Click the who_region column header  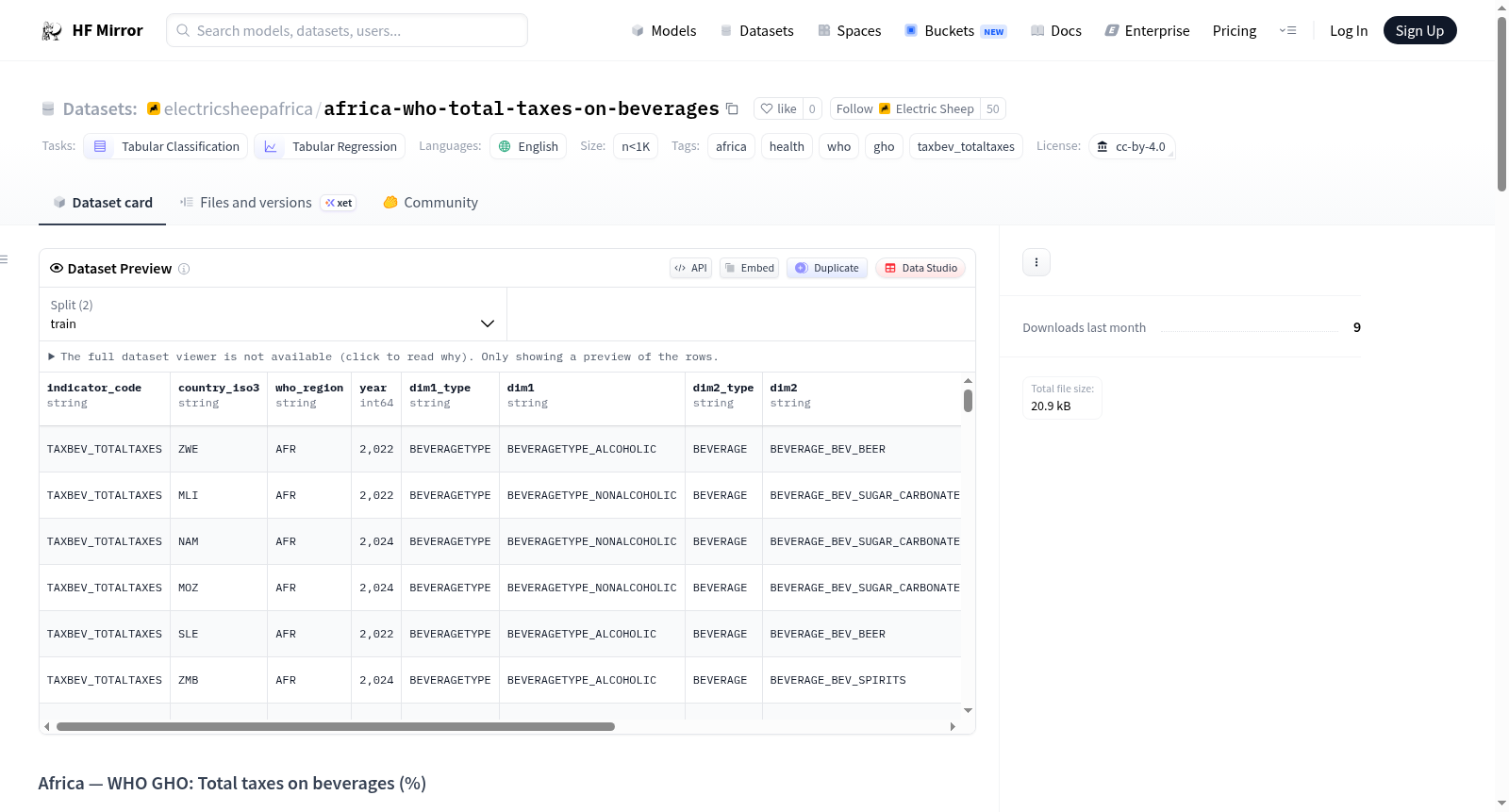[309, 395]
